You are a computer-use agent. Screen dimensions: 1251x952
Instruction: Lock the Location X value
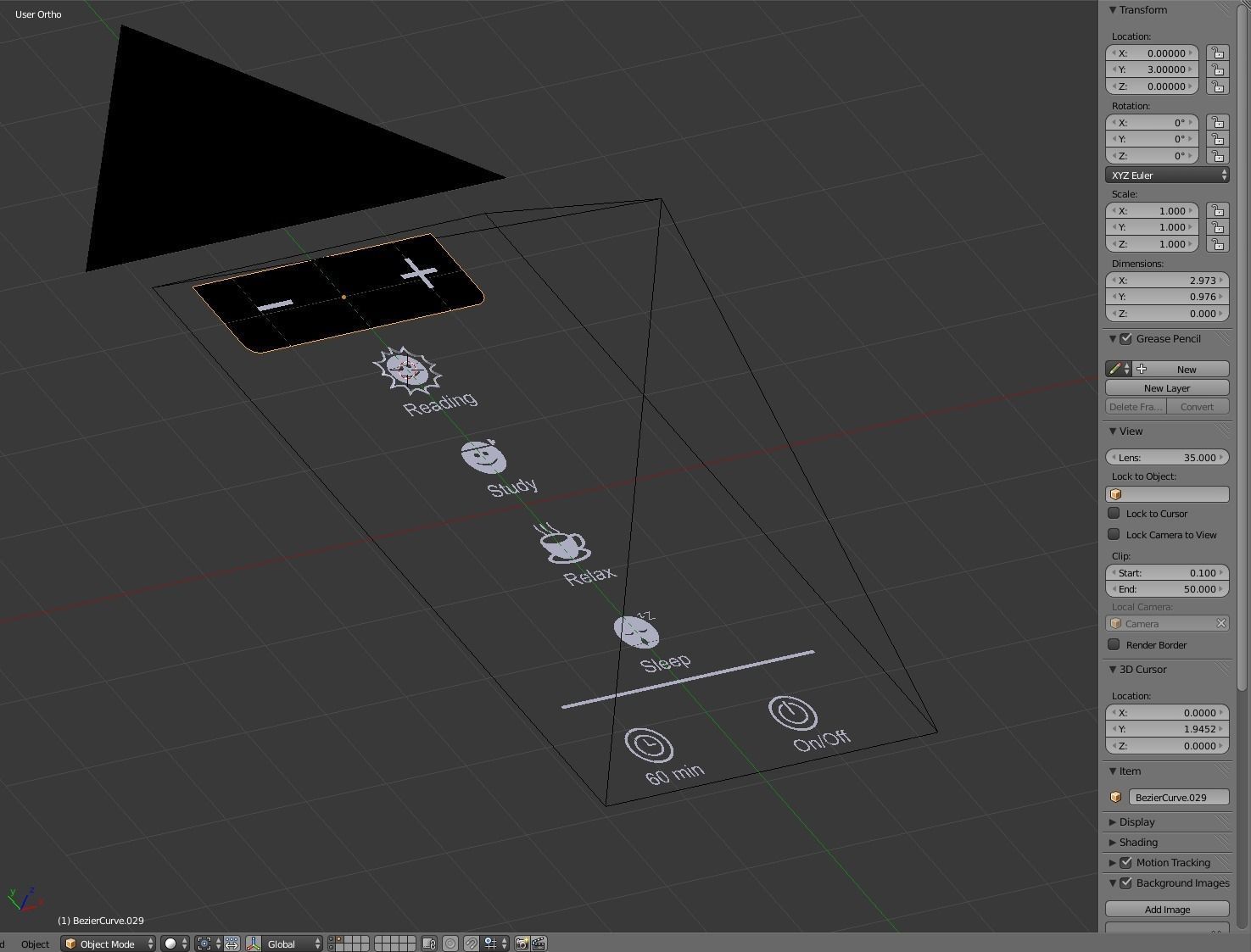tap(1218, 53)
